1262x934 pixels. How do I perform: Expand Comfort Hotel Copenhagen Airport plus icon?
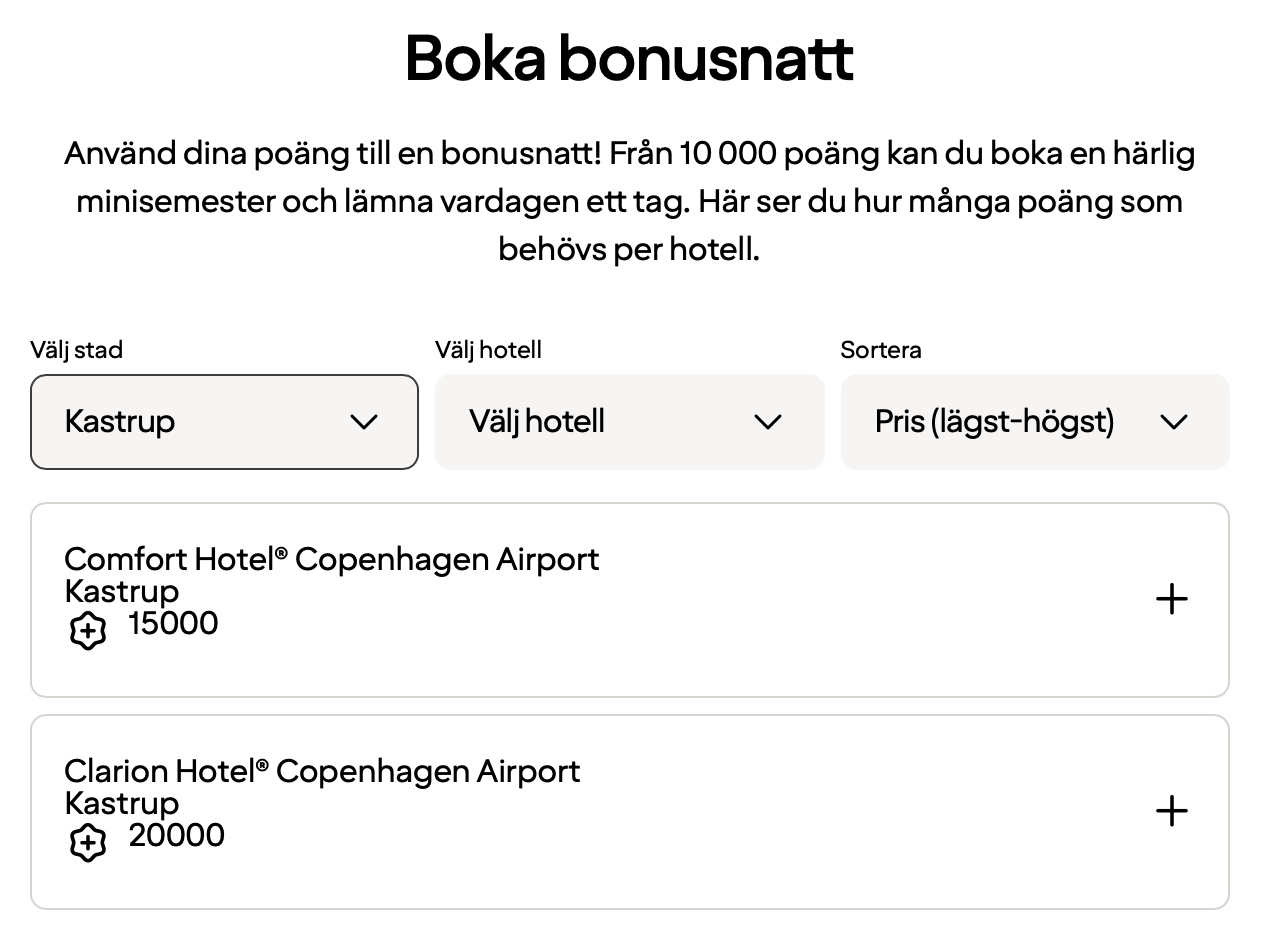point(1171,600)
